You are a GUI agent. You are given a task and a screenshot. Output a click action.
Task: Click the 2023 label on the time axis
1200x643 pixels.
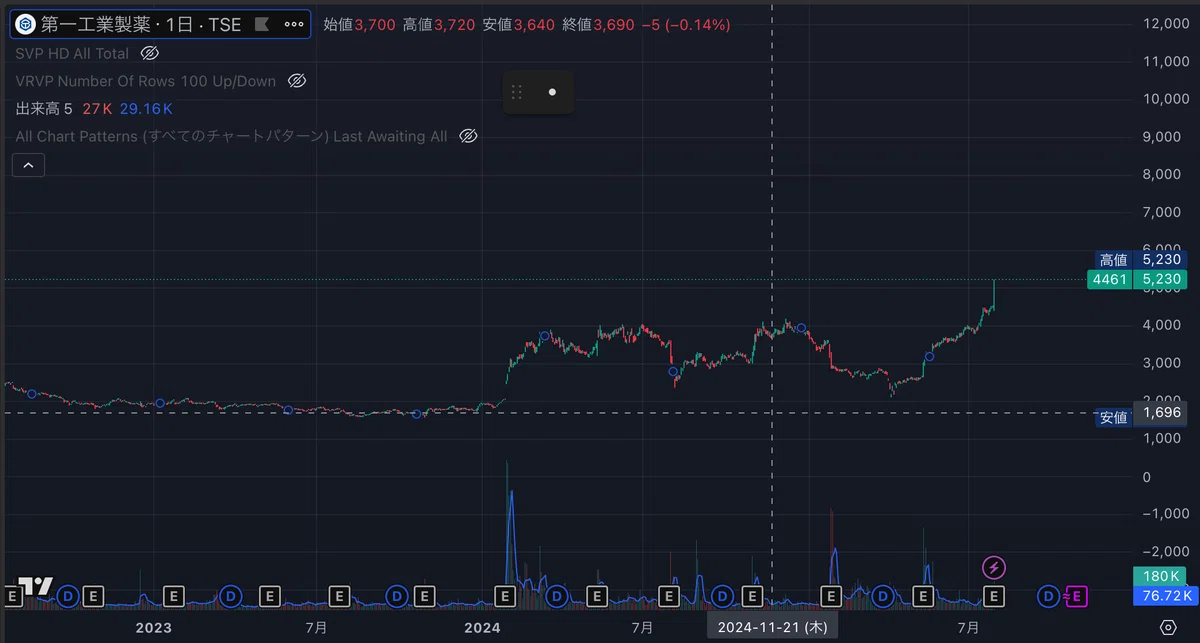click(153, 628)
